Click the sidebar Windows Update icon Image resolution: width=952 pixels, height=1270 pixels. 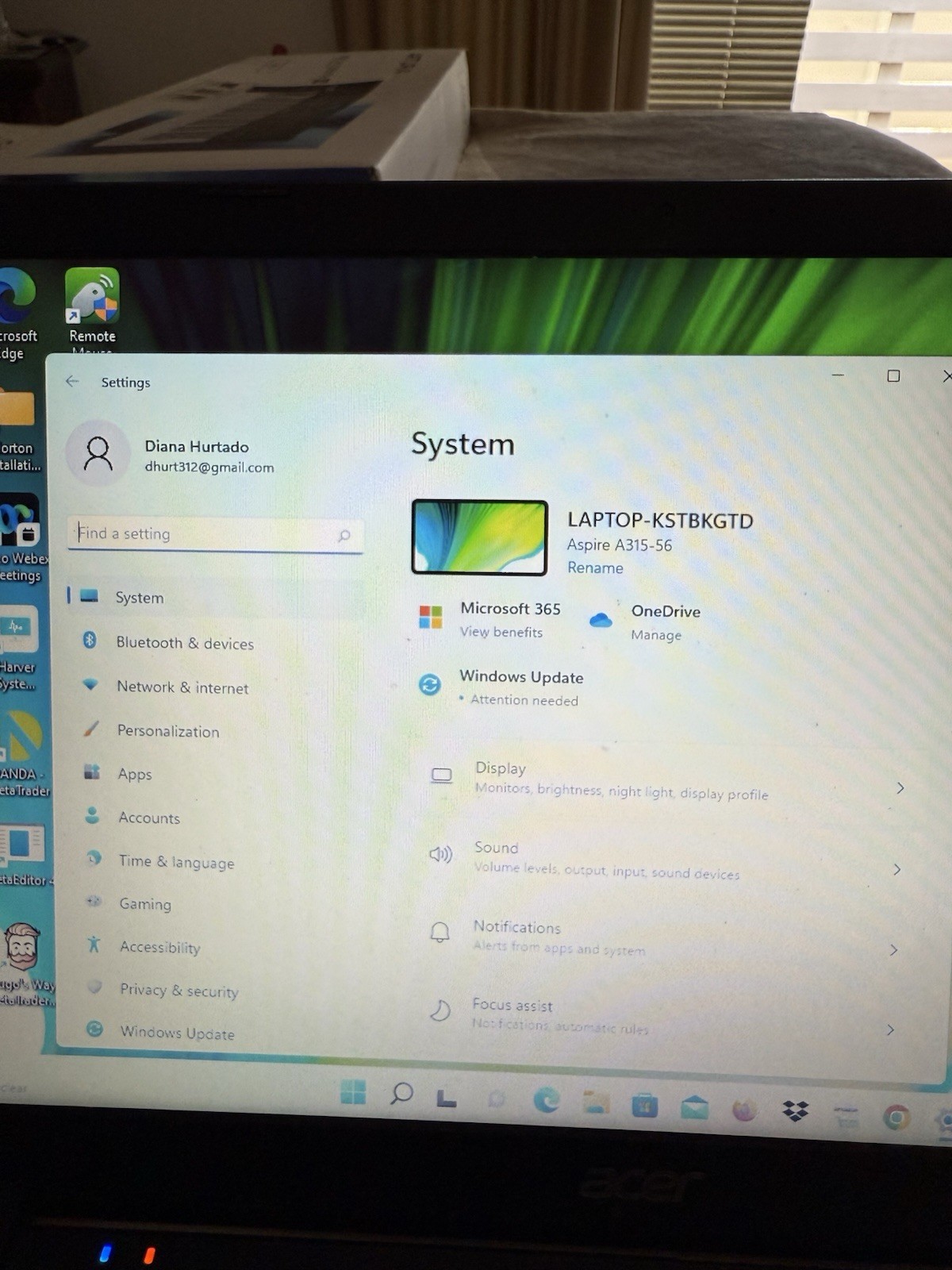click(94, 1029)
